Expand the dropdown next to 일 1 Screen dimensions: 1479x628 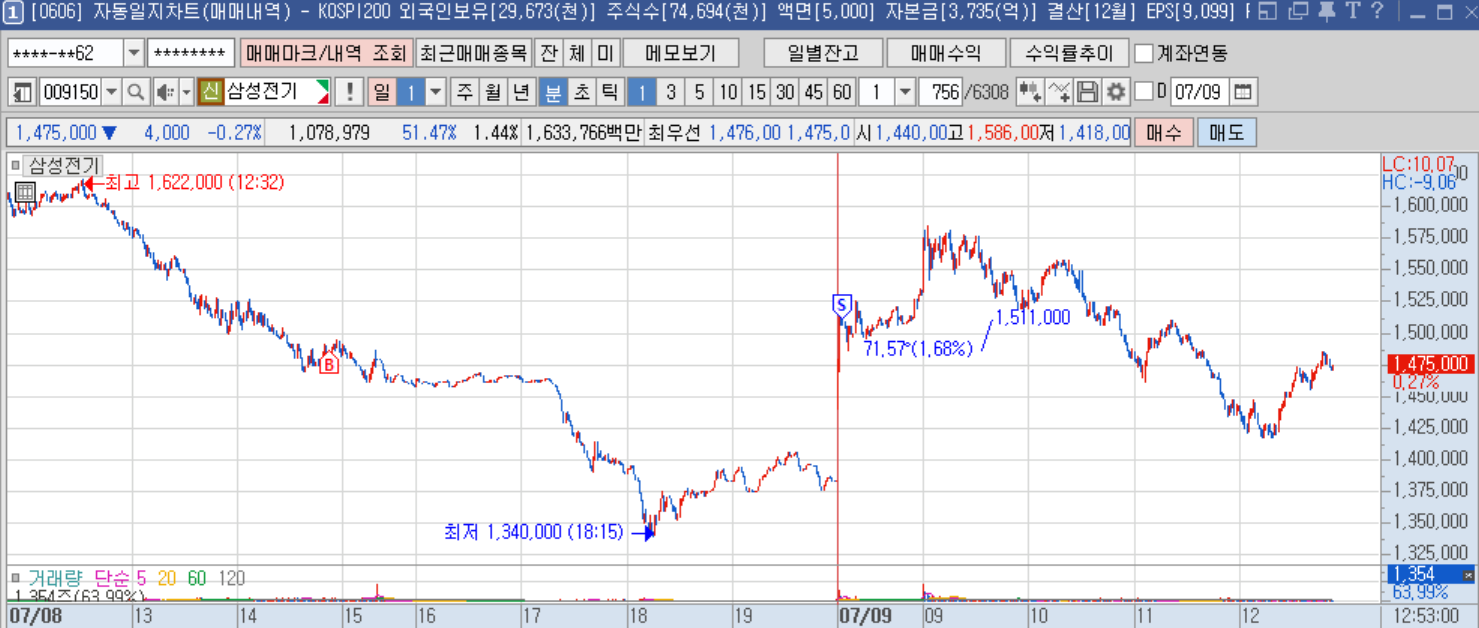436,93
